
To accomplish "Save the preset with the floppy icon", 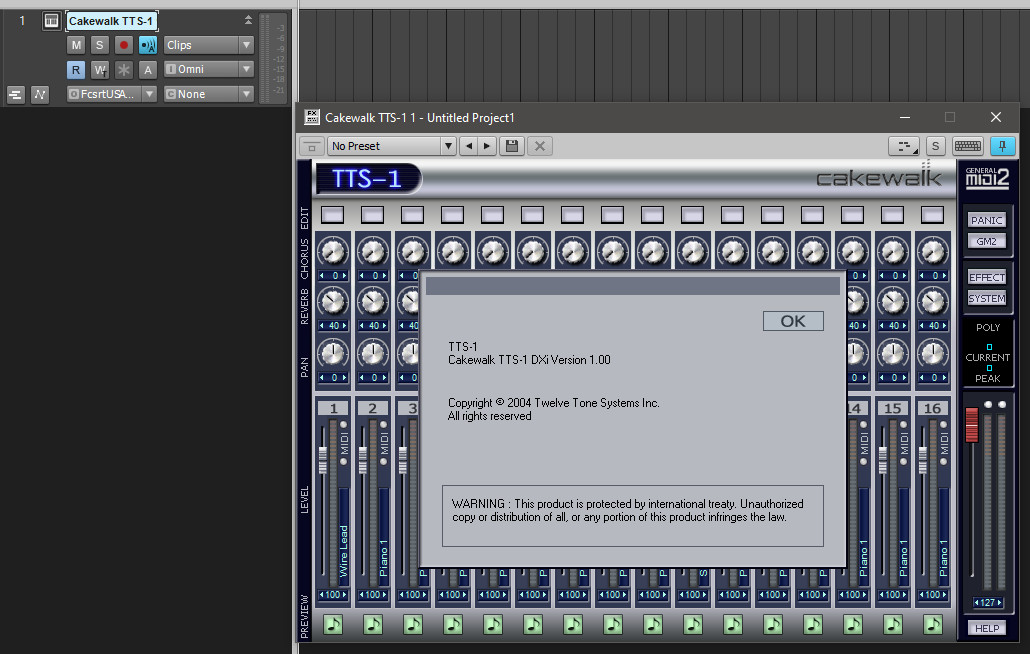I will (x=512, y=146).
